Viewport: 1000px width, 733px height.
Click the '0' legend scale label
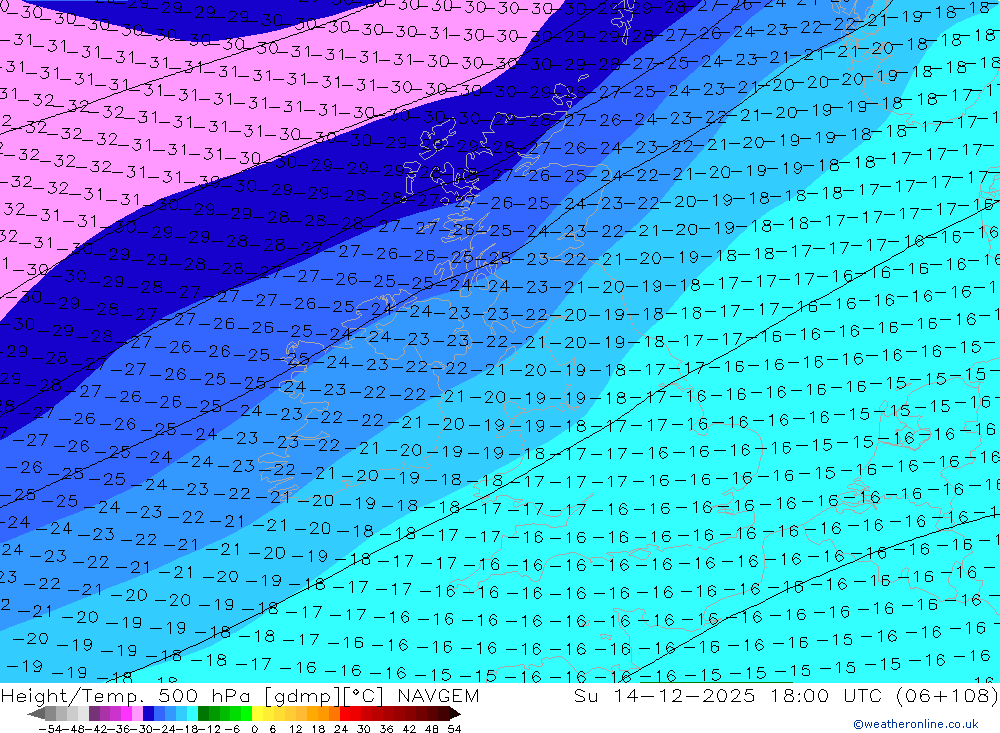[x=254, y=729]
